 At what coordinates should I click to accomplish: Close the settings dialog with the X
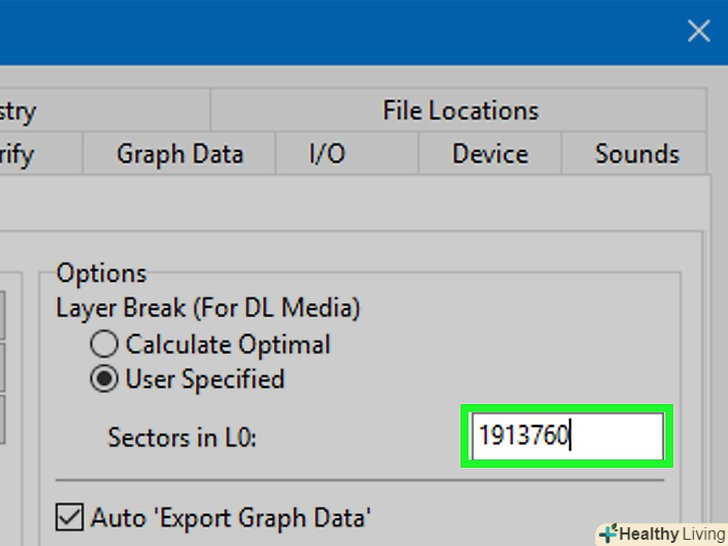698,32
